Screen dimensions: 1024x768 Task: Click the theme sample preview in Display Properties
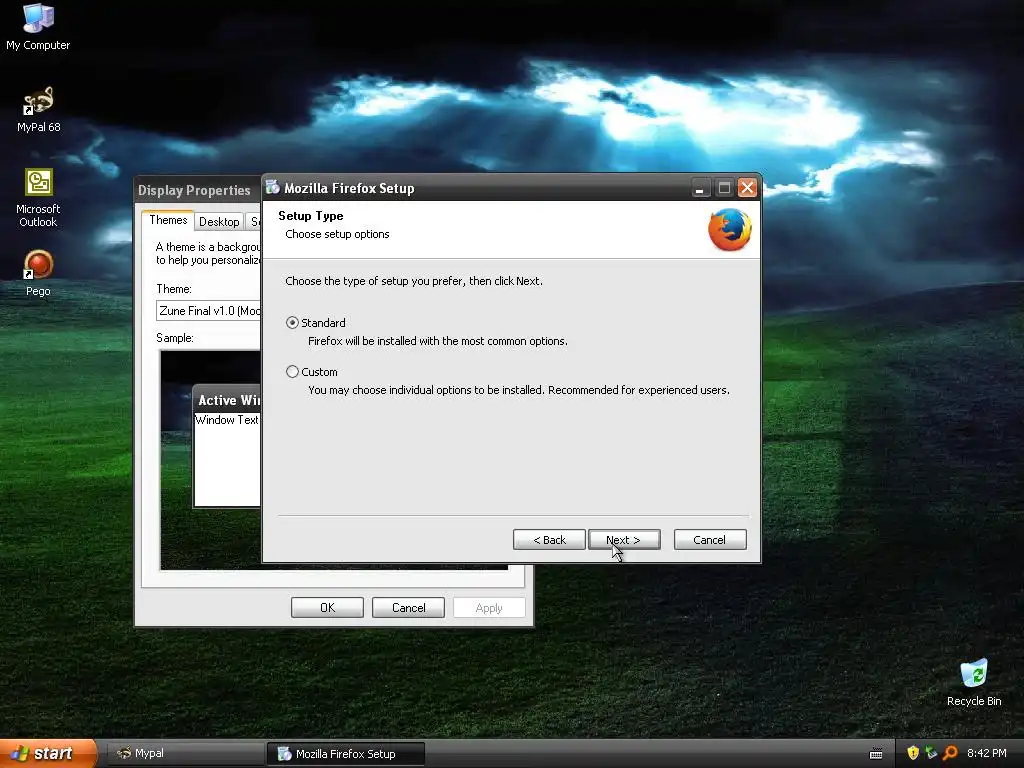click(210, 460)
